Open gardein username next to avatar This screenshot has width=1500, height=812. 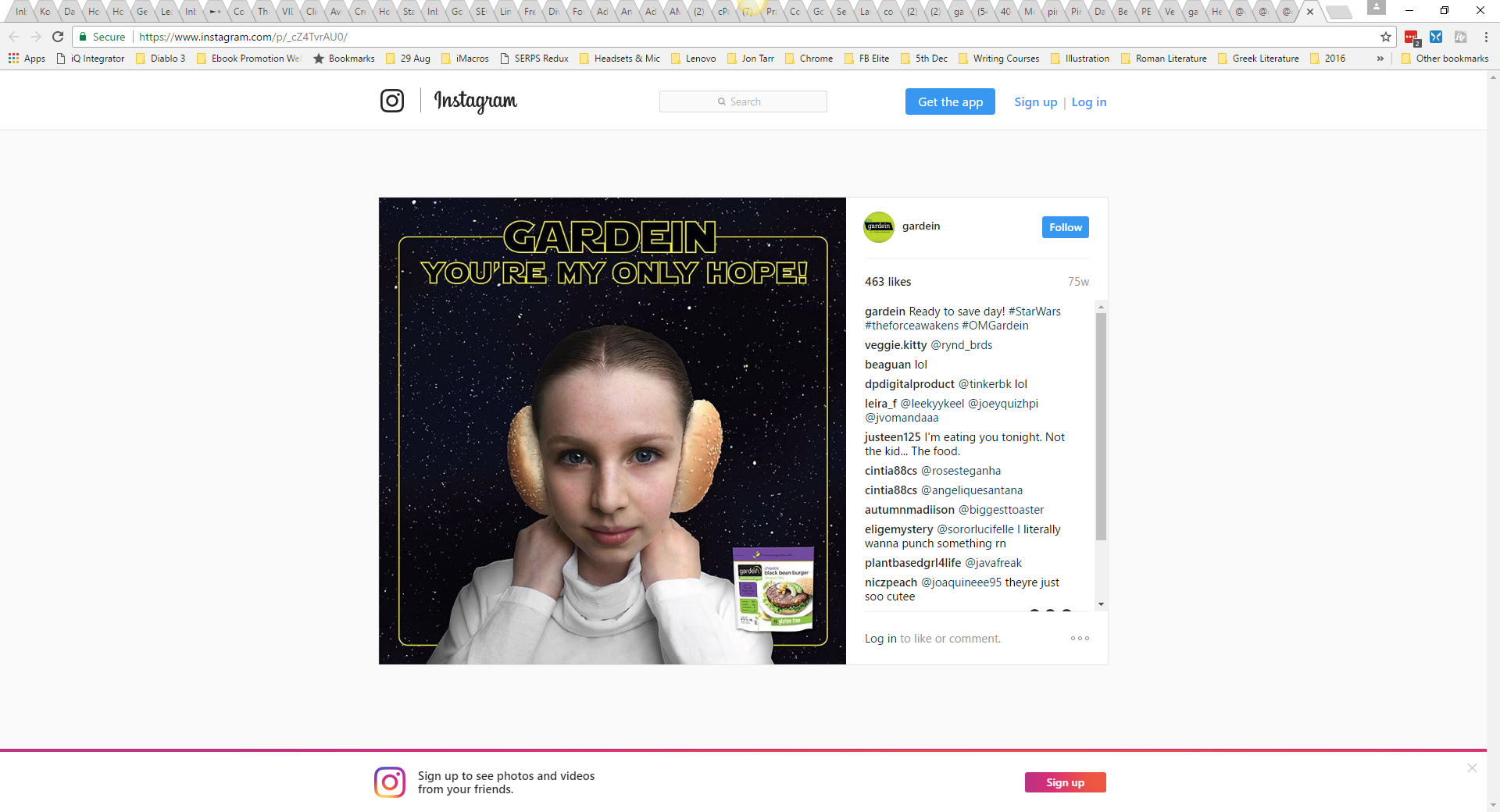click(921, 226)
